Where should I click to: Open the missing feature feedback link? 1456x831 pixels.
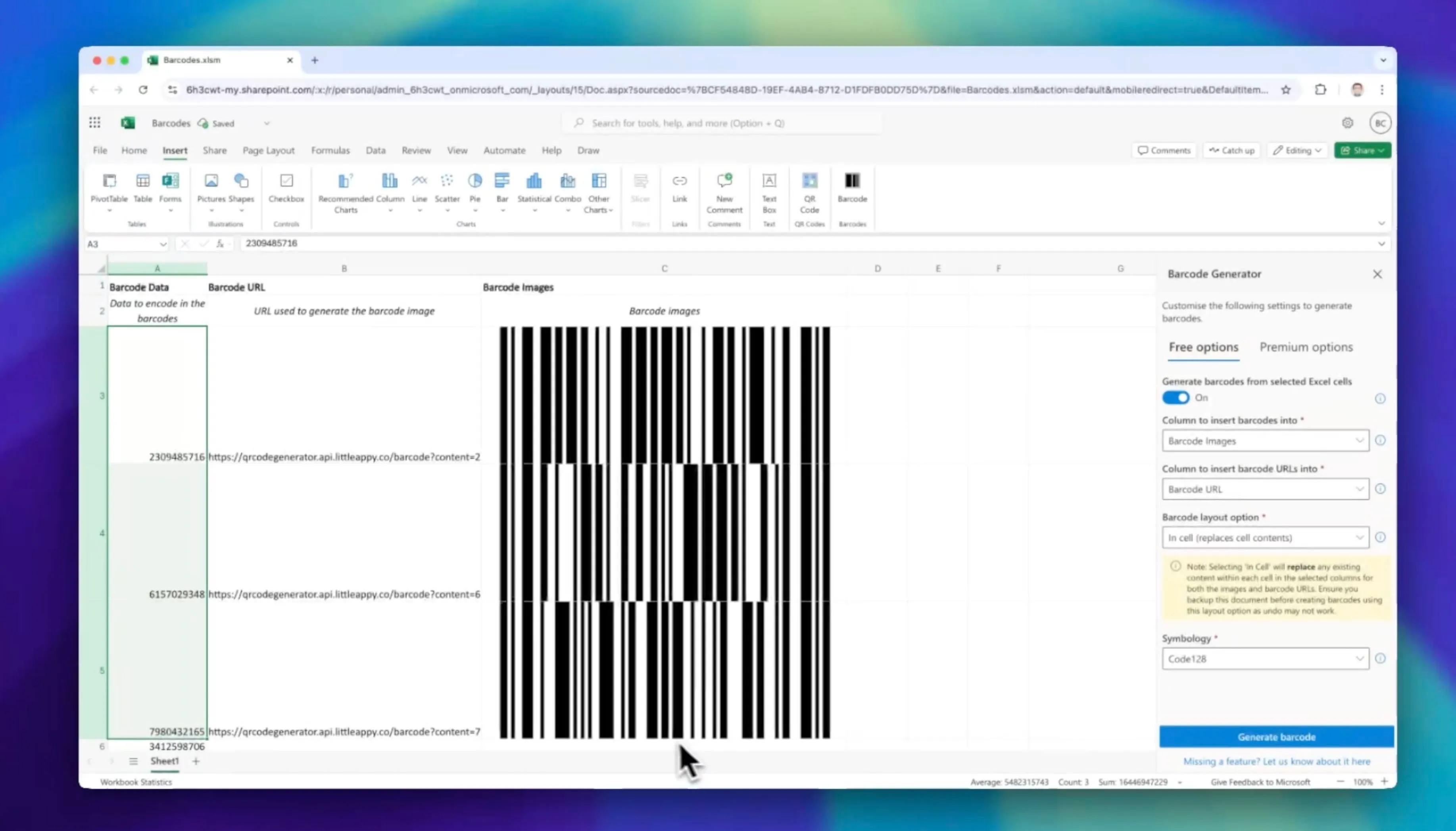[1276, 761]
